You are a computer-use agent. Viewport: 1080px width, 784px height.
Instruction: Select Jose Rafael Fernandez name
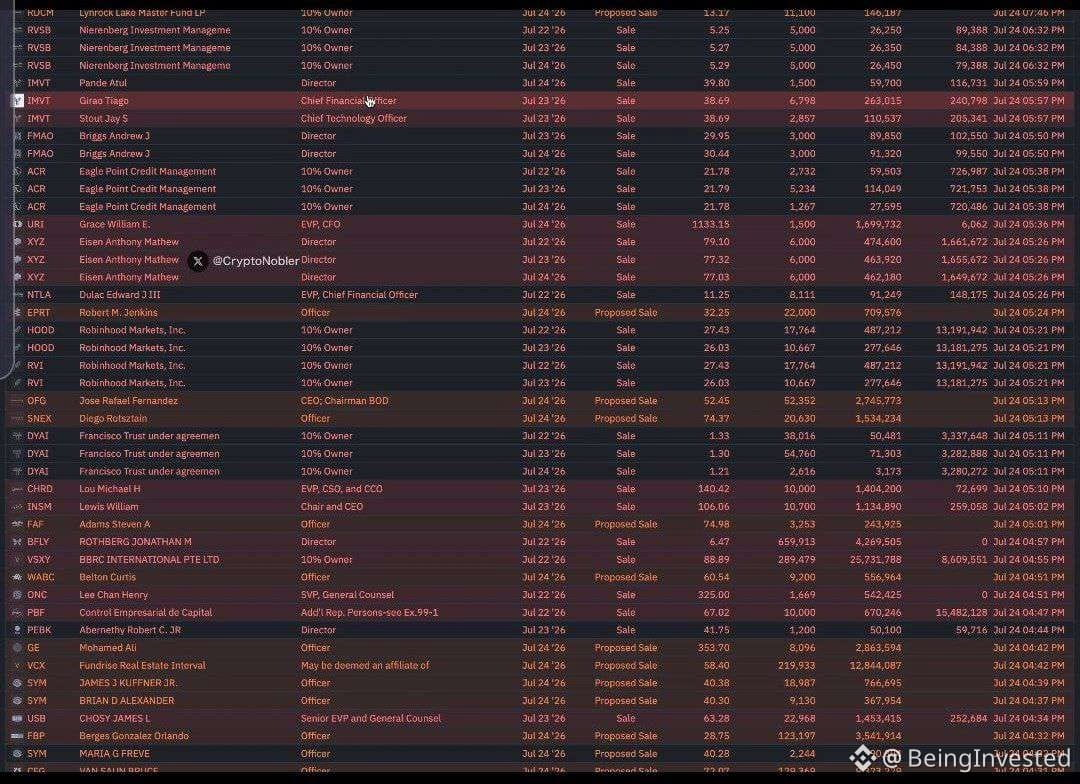128,400
